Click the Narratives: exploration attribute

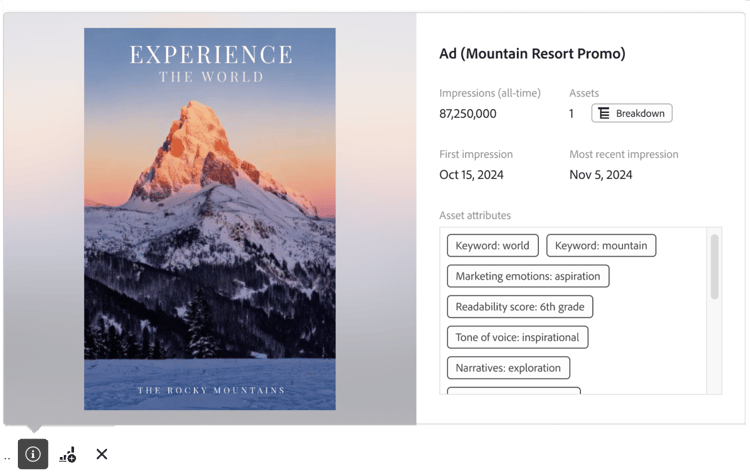tap(508, 368)
